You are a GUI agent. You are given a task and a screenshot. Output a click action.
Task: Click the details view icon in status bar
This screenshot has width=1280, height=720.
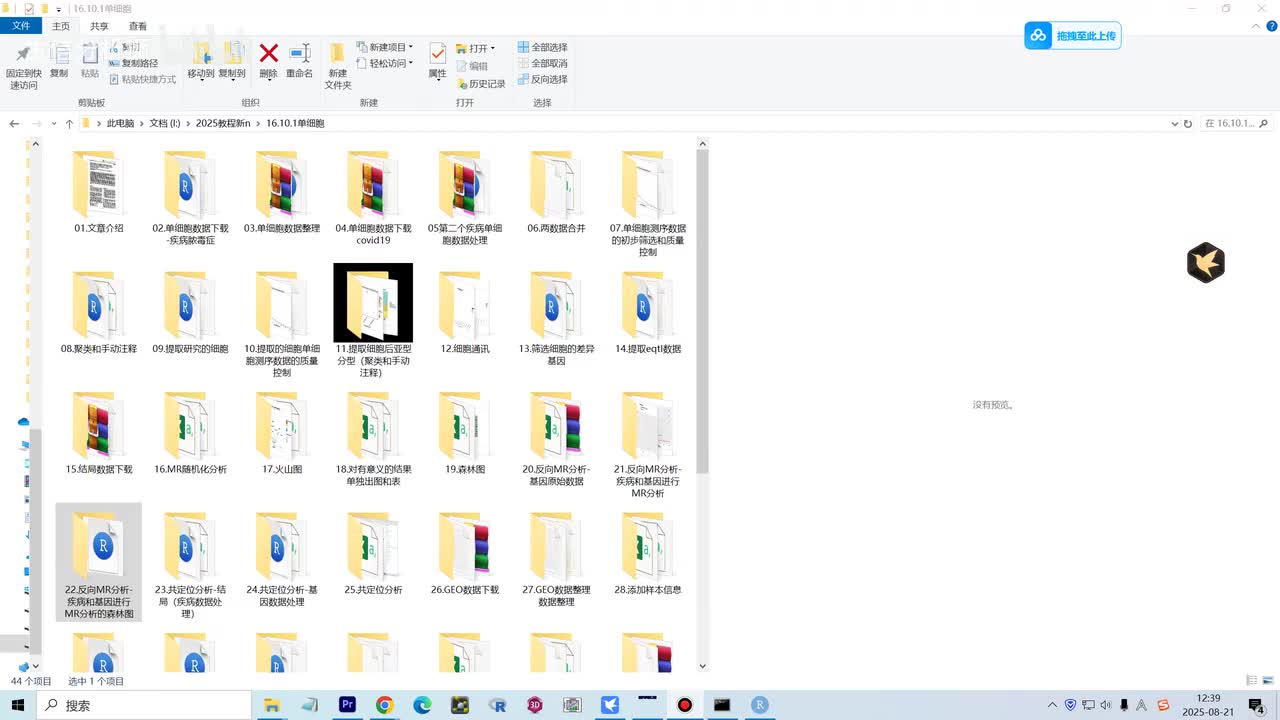(x=1253, y=681)
